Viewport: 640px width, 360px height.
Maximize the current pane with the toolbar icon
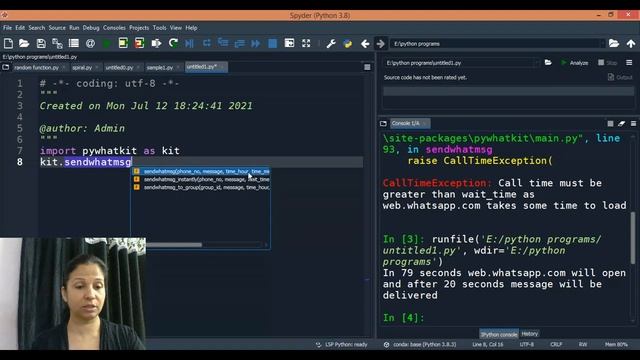point(289,43)
